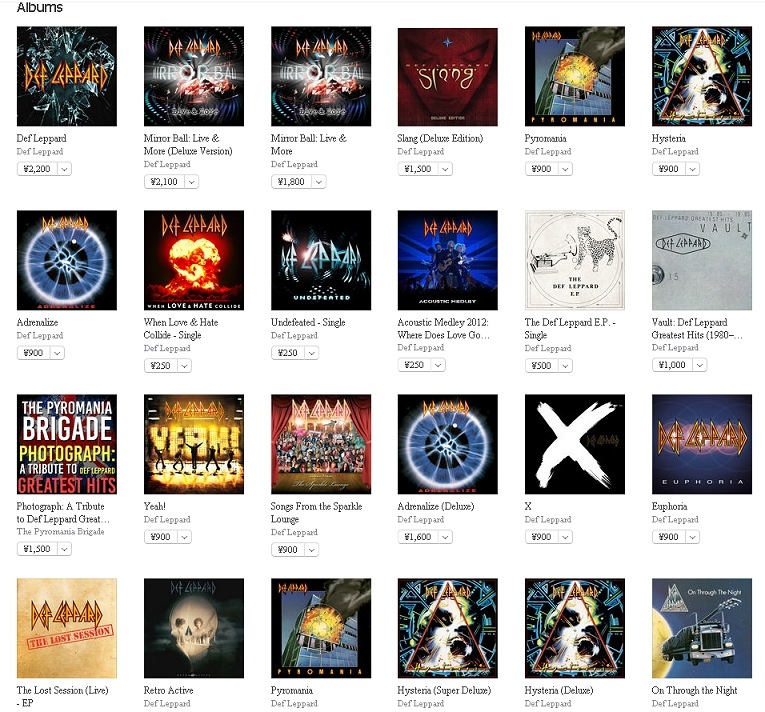Buy Mirror Ball Deluxe Version for ¥2,100
The image size is (765, 712).
[164, 182]
